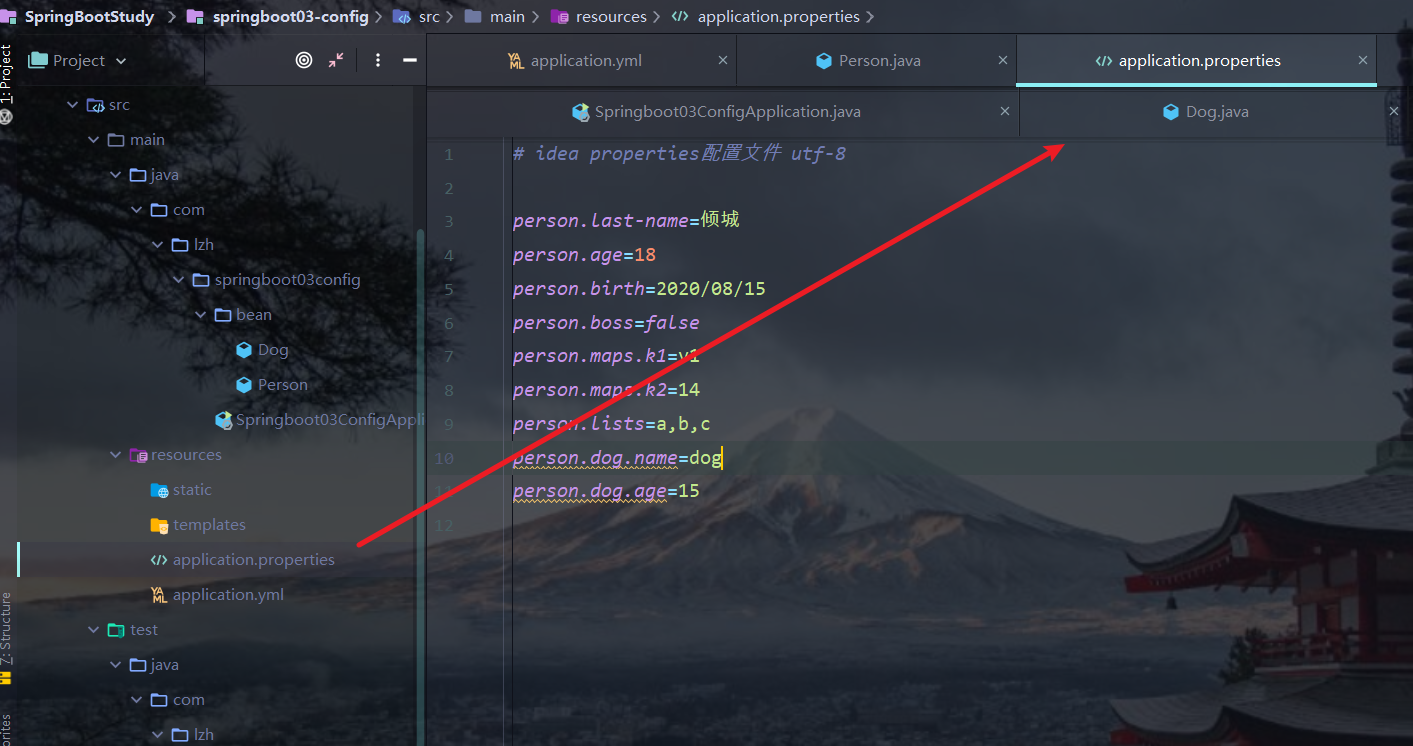Click the locate-in-project target icon
This screenshot has width=1413, height=746.
304,60
